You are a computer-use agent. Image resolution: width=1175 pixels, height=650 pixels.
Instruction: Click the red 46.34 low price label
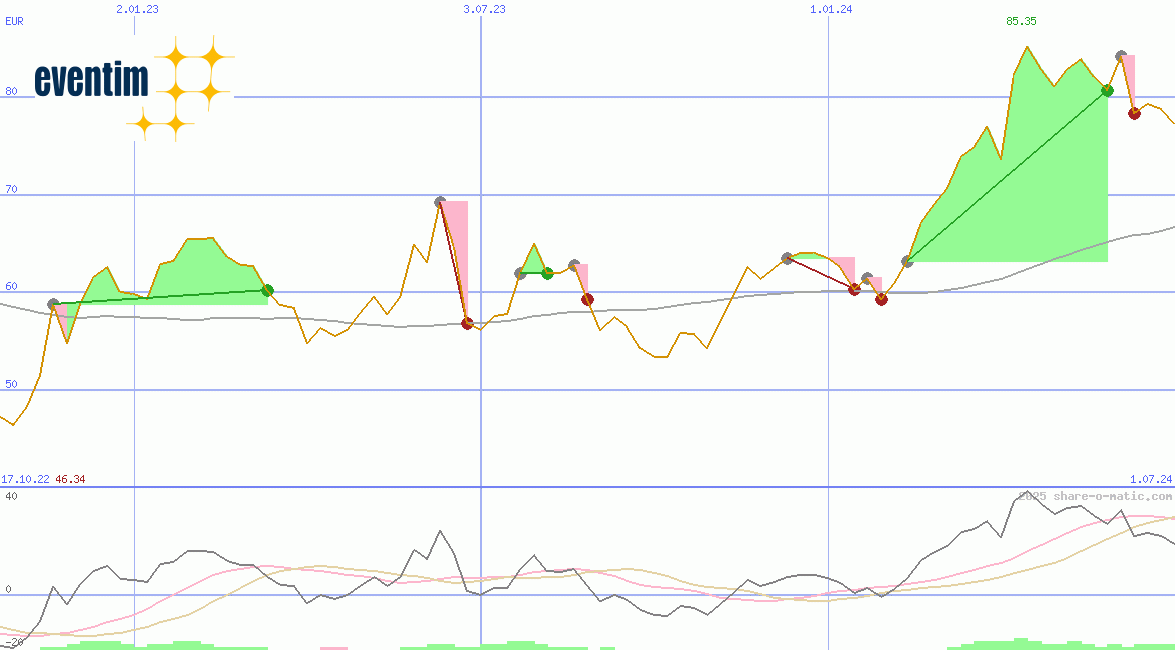[70, 479]
